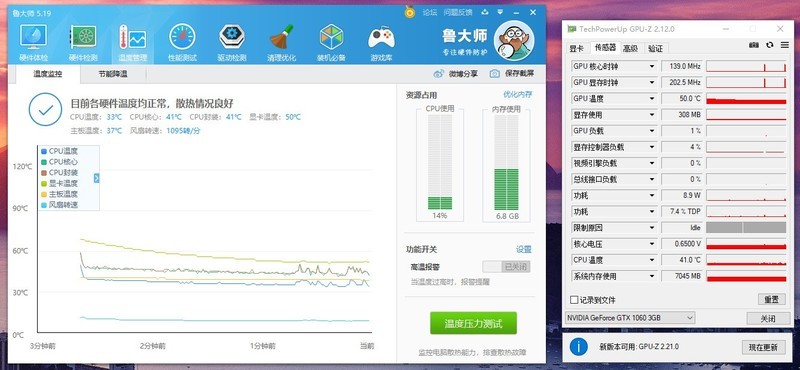Open 系统内存使用 sensor dropdown
800x370 pixels.
coord(652,276)
